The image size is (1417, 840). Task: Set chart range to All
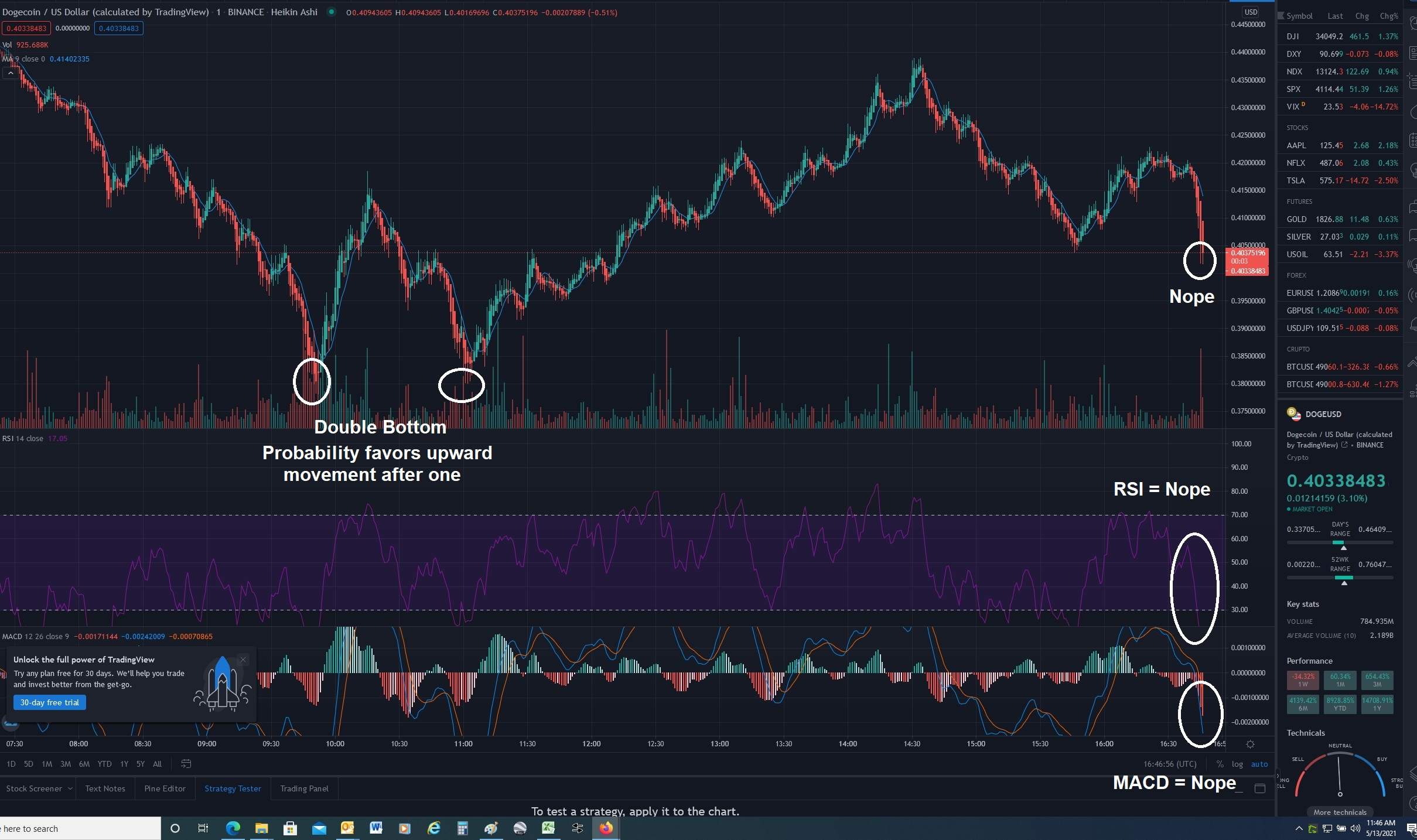[157, 764]
